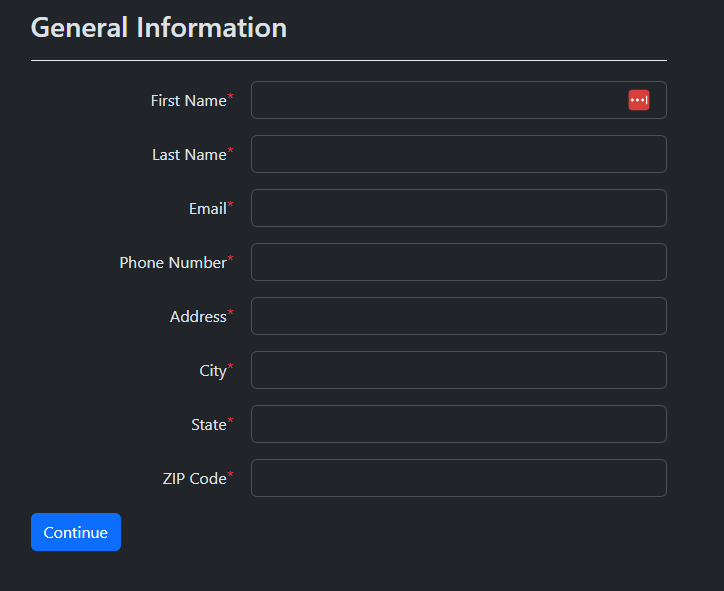Screen dimensions: 724x591
Task: Click the red password manager icon
Action: (639, 100)
